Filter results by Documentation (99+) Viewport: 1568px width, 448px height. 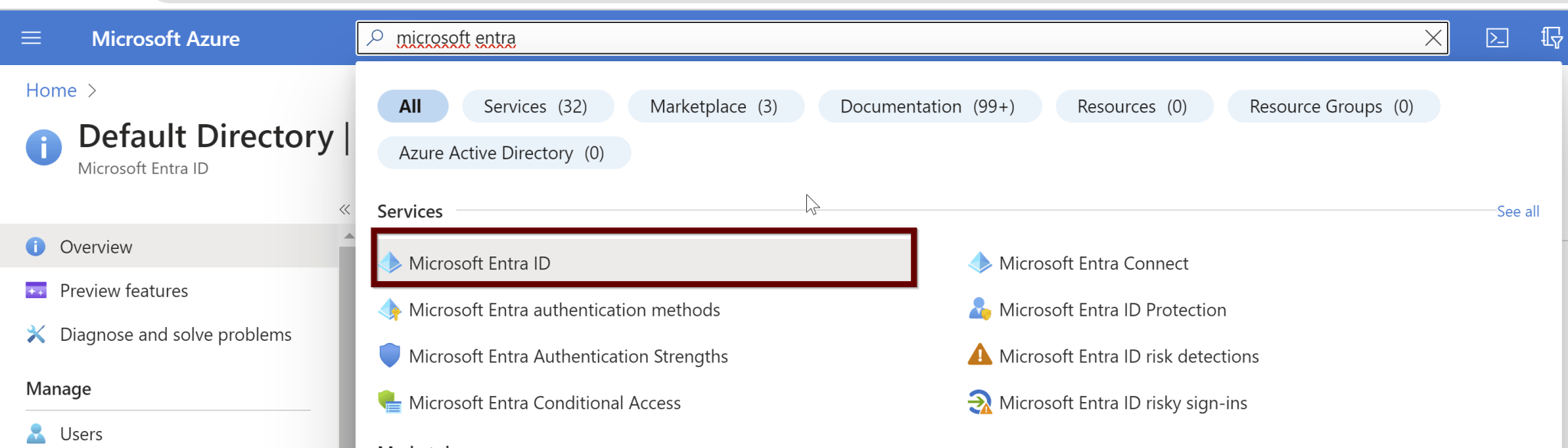tap(929, 106)
